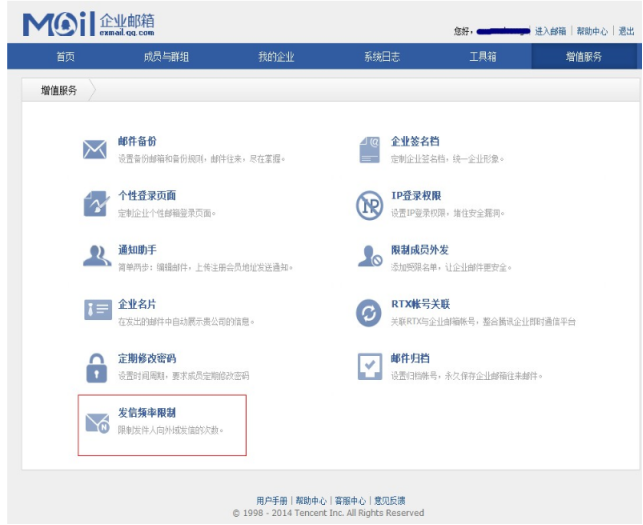The height and width of the screenshot is (525, 643).
Task: Click the 企业名片 card icon
Action: 98,310
